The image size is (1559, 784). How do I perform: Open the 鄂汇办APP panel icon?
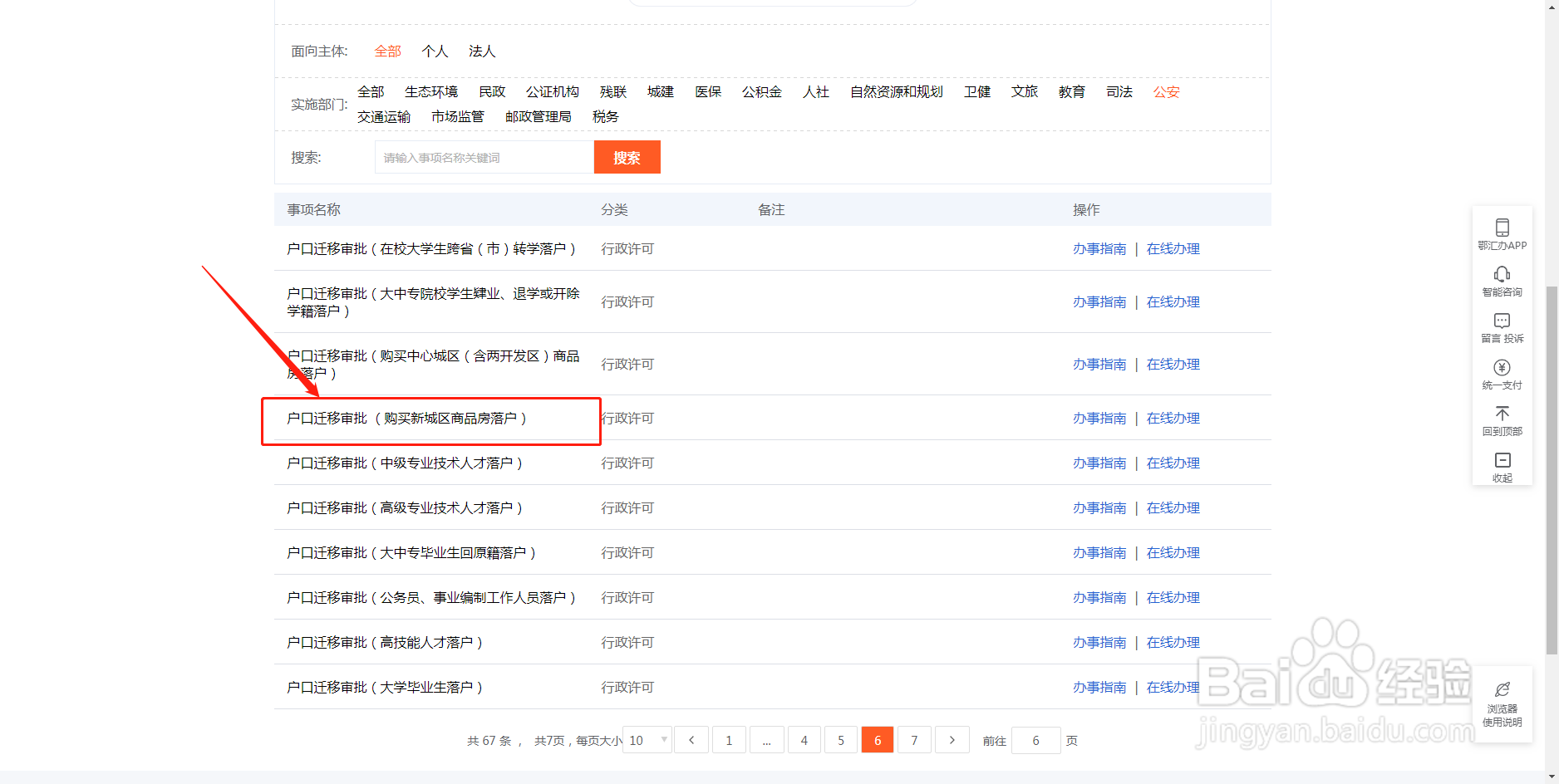tap(1502, 233)
